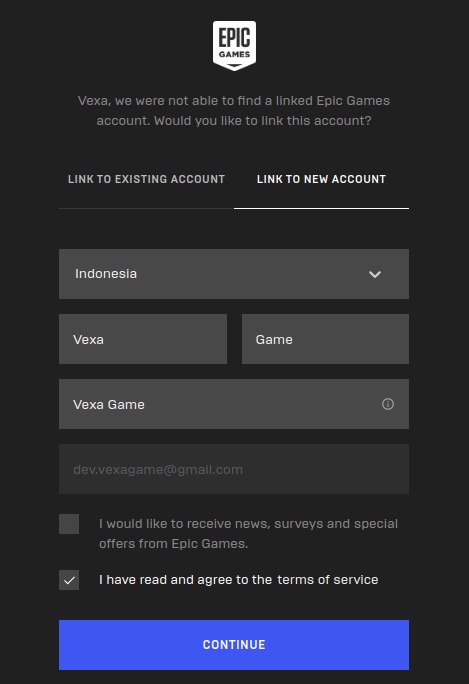Click the "I have read and agree" label
This screenshot has height=684, width=469.
coord(185,580)
